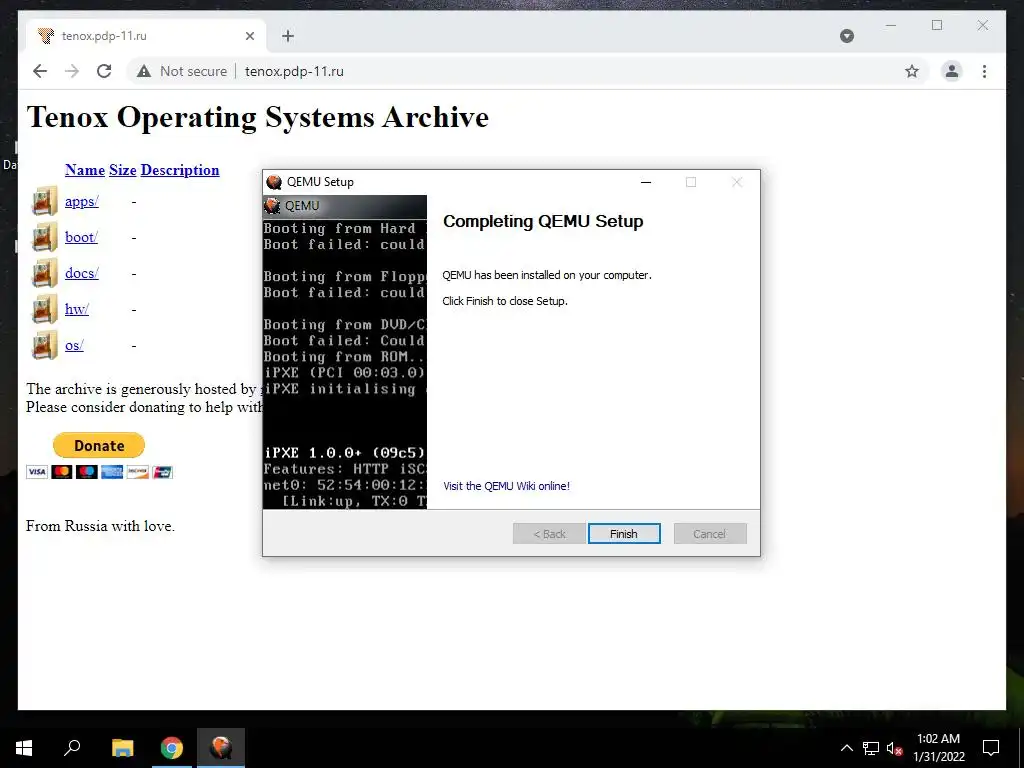Click the Chrome taskbar icon
The width and height of the screenshot is (1024, 768).
(x=172, y=748)
